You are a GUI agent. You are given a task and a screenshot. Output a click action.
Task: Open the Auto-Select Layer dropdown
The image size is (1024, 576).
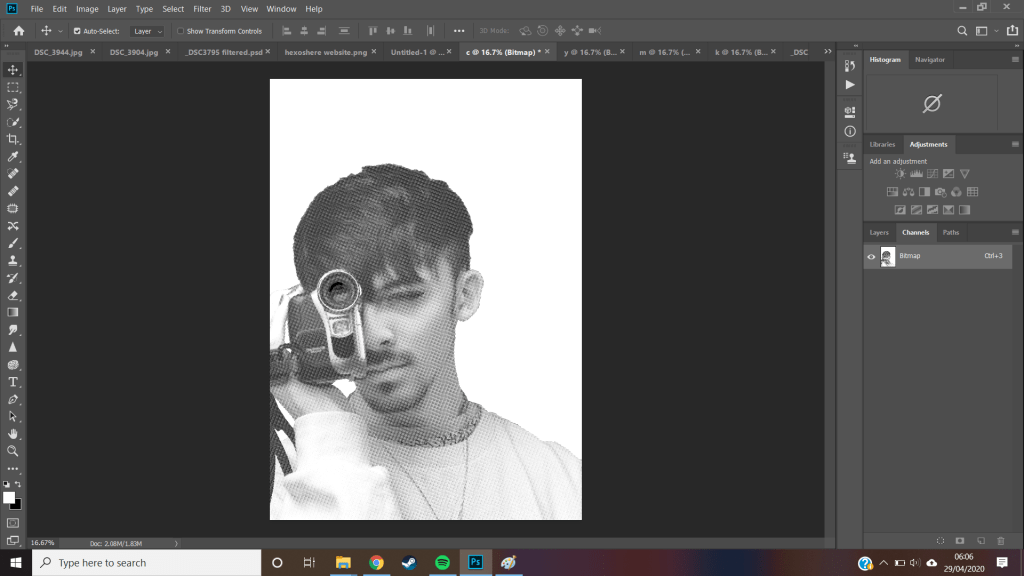tap(148, 31)
